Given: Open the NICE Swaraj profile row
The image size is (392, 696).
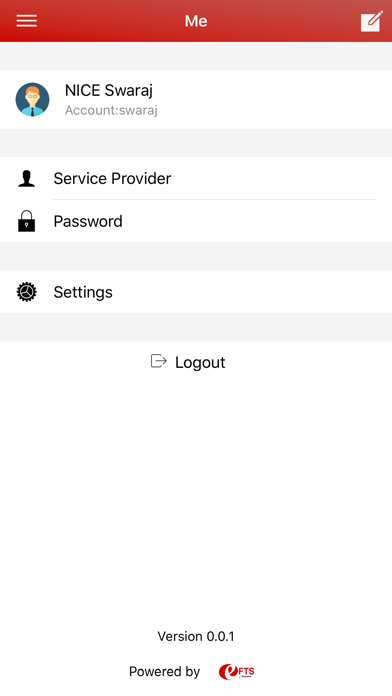Looking at the screenshot, I should (196, 99).
